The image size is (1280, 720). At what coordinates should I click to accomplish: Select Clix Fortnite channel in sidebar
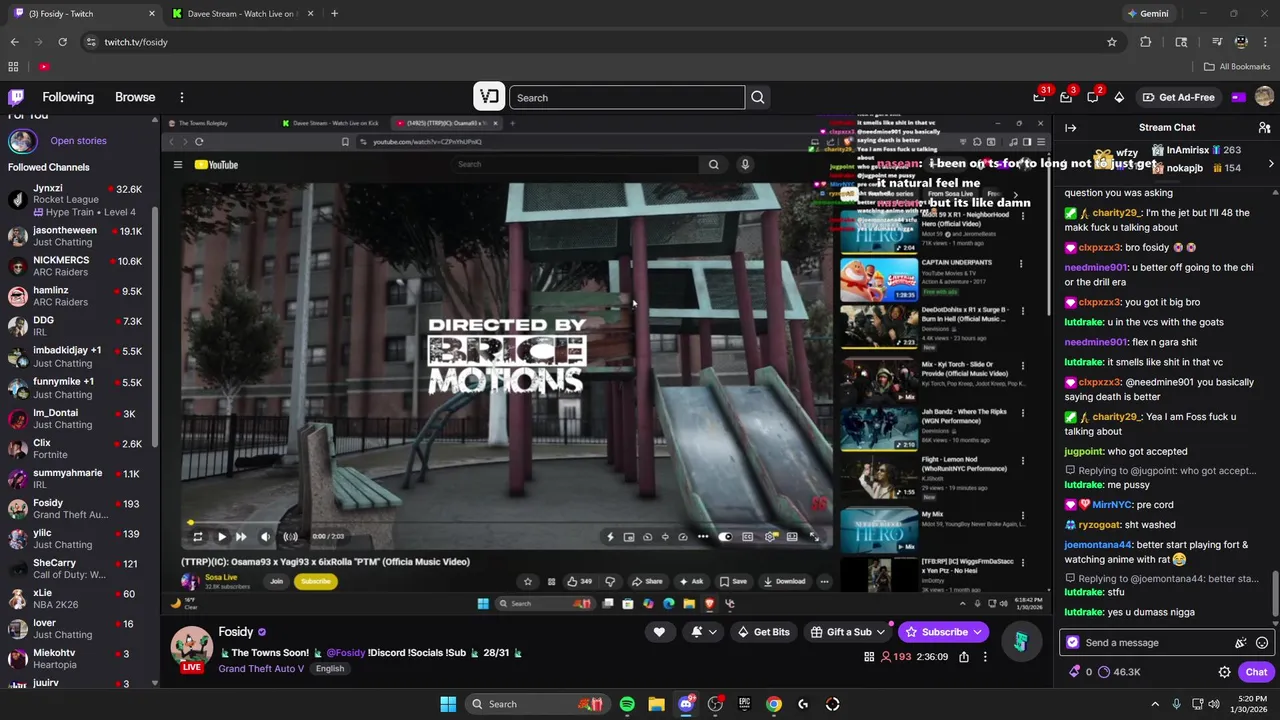pos(76,448)
